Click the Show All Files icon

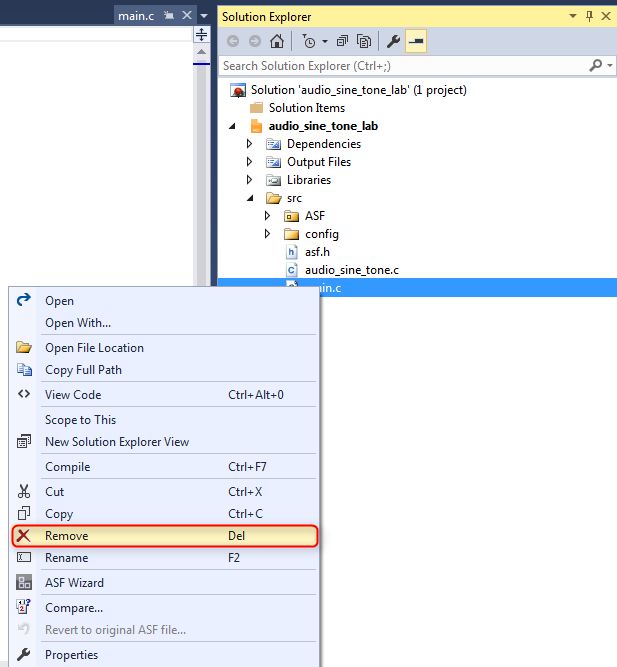[x=364, y=42]
